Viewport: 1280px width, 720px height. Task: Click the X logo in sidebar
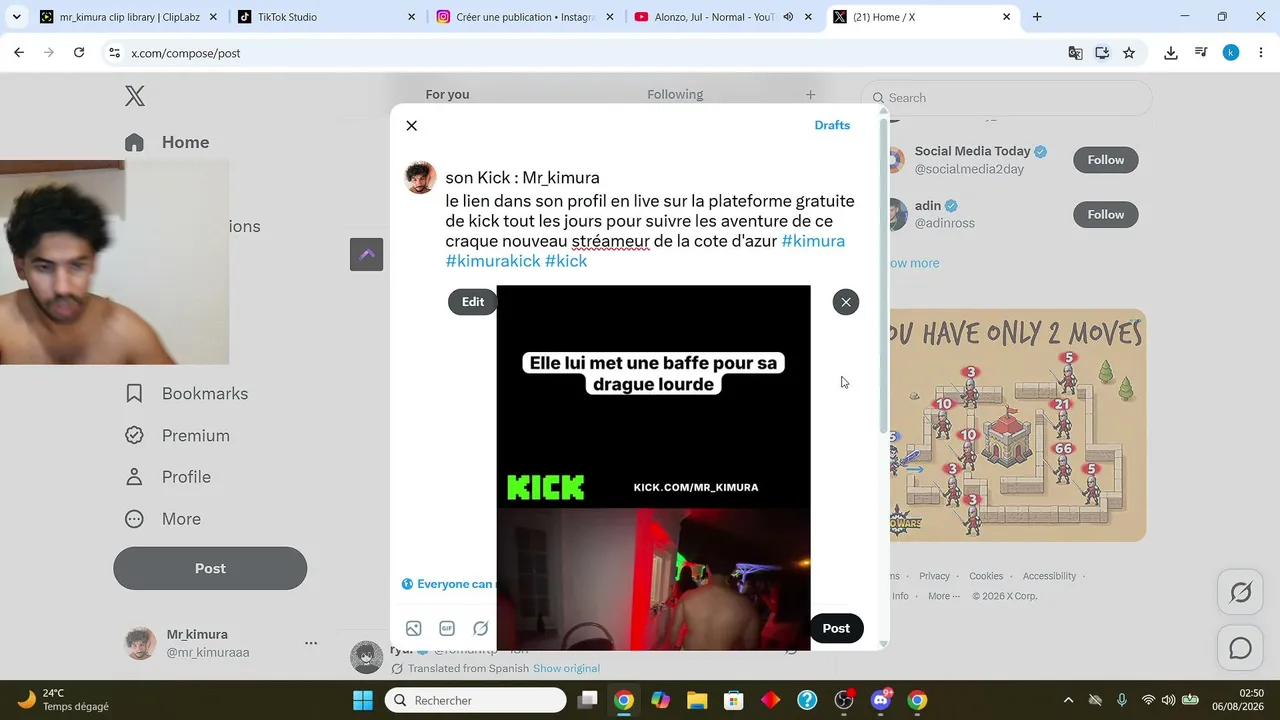tap(135, 96)
